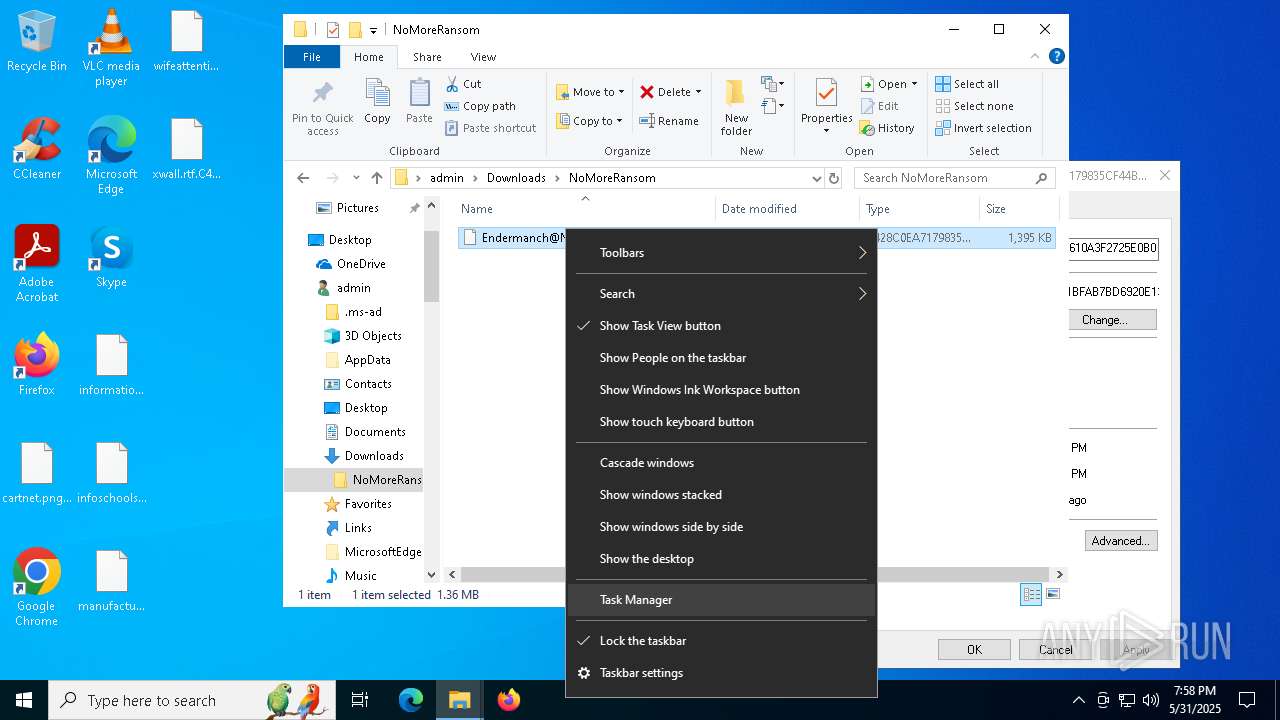Click the Change... button
Viewport: 1280px width, 720px height.
pos(1113,320)
